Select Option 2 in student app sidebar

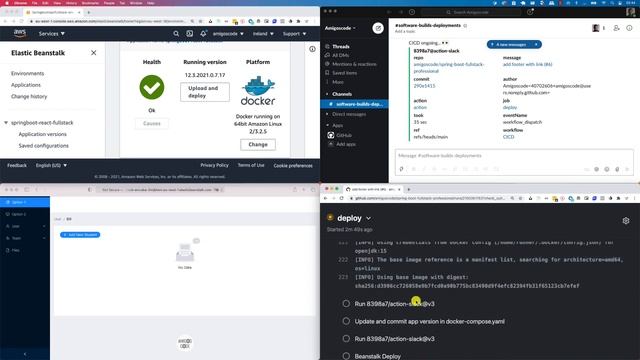click(x=25, y=214)
